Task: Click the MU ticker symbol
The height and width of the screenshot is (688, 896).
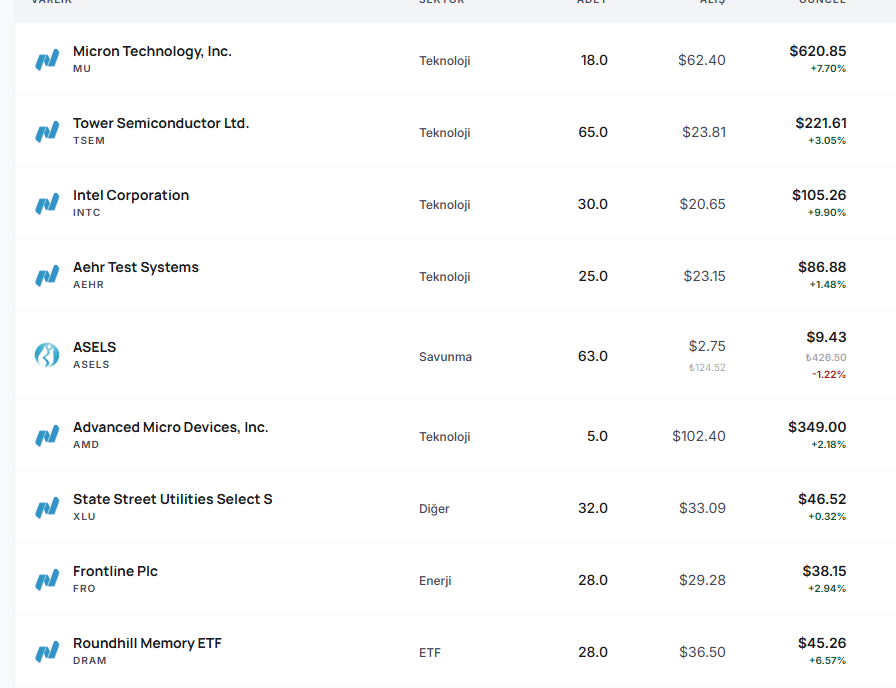Action: [82, 69]
